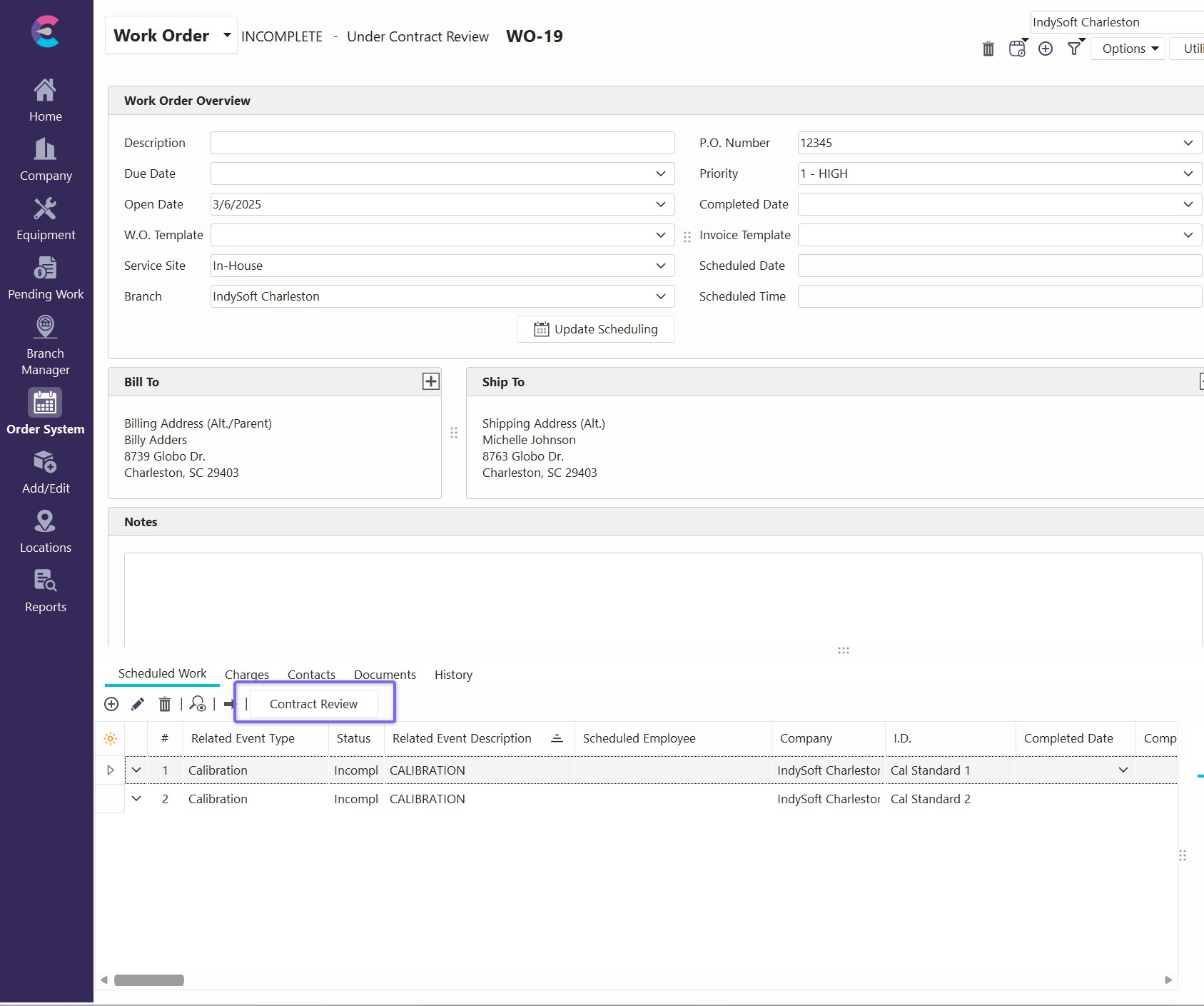Open Branch Manager from sidebar

click(x=46, y=346)
